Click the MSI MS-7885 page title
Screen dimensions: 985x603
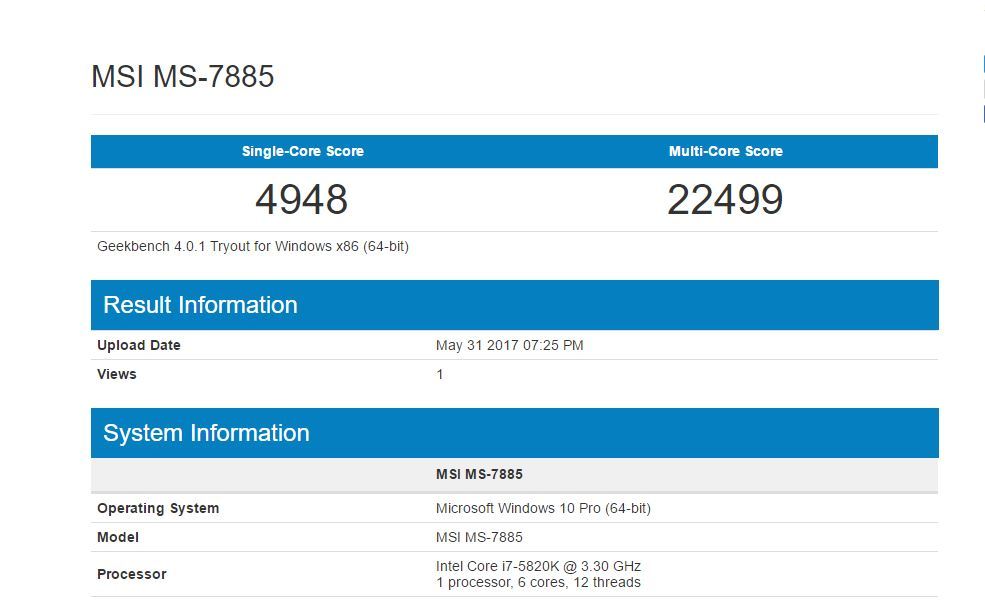[x=182, y=77]
